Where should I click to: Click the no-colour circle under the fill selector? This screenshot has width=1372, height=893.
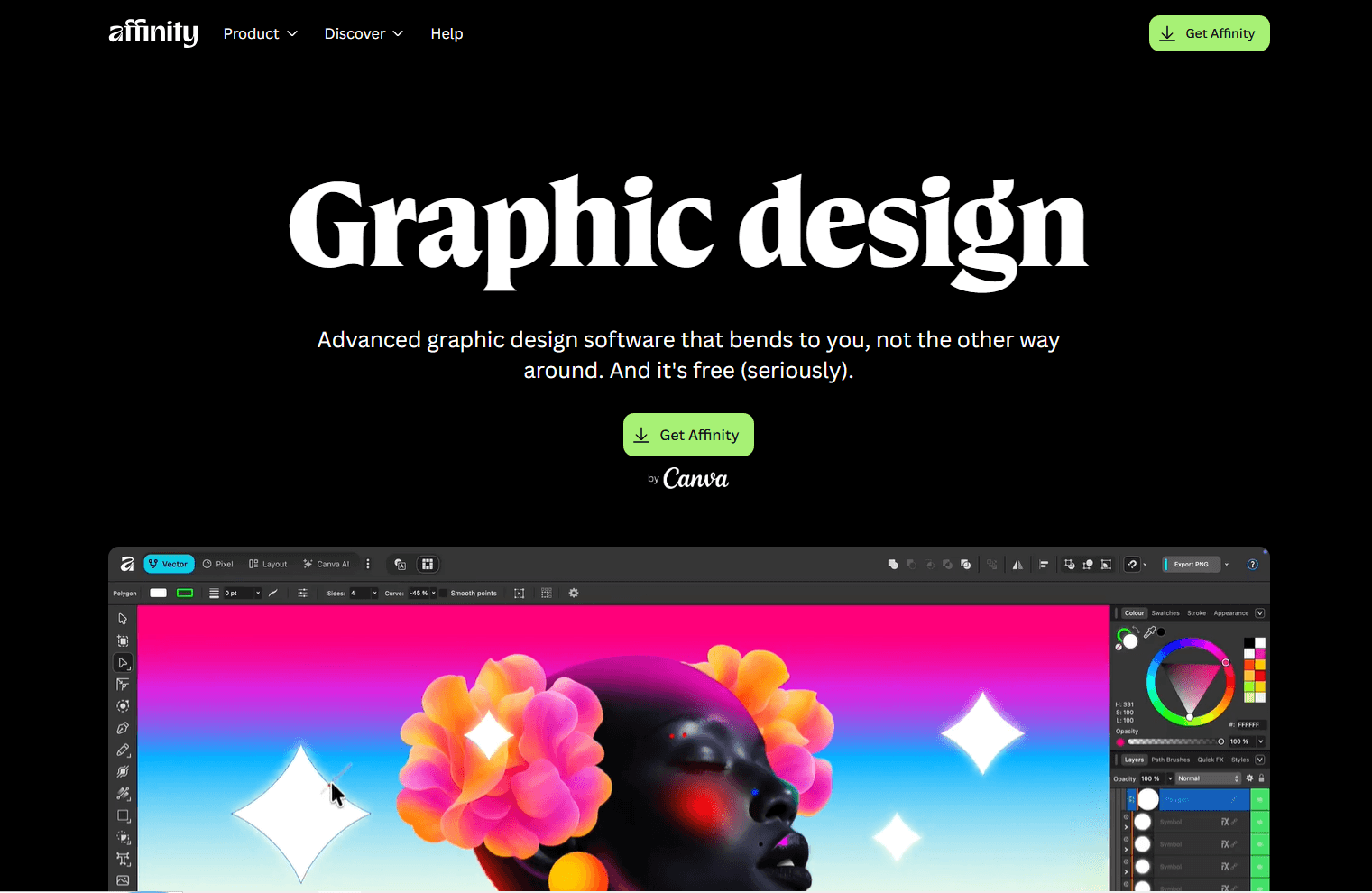[1119, 647]
